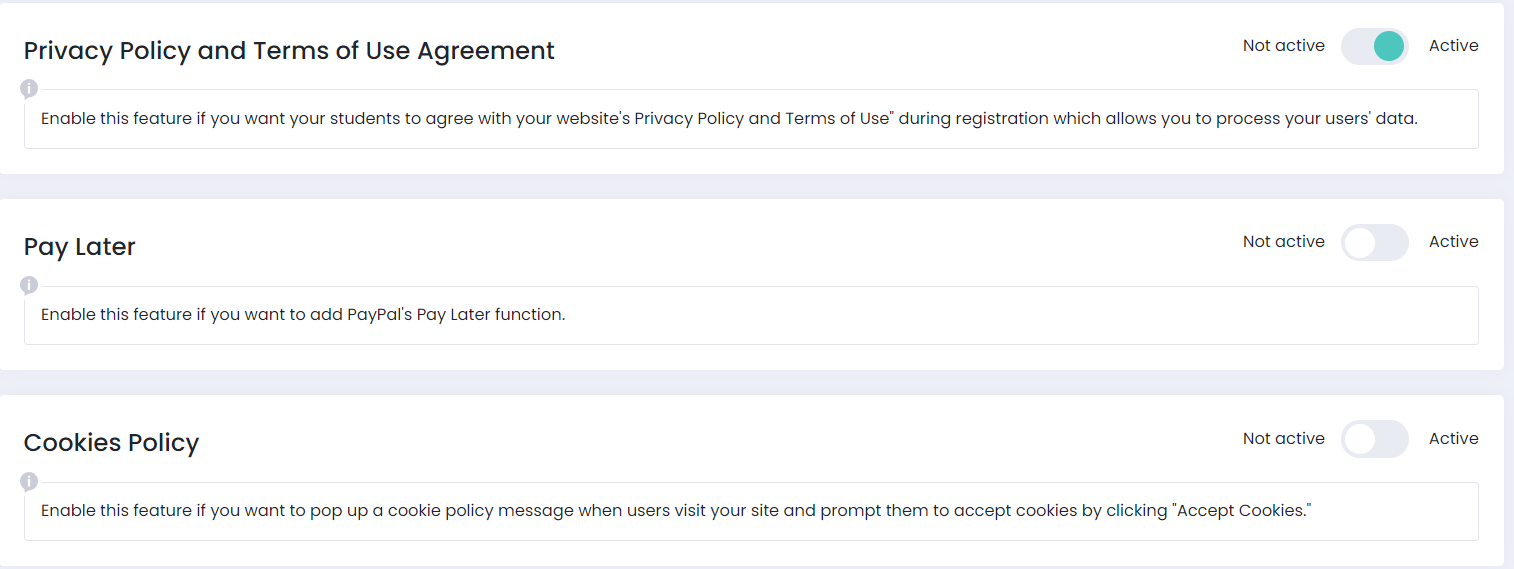Click "Active" label next to Cookies Policy toggle
The image size is (1514, 569).
pyautogui.click(x=1454, y=439)
